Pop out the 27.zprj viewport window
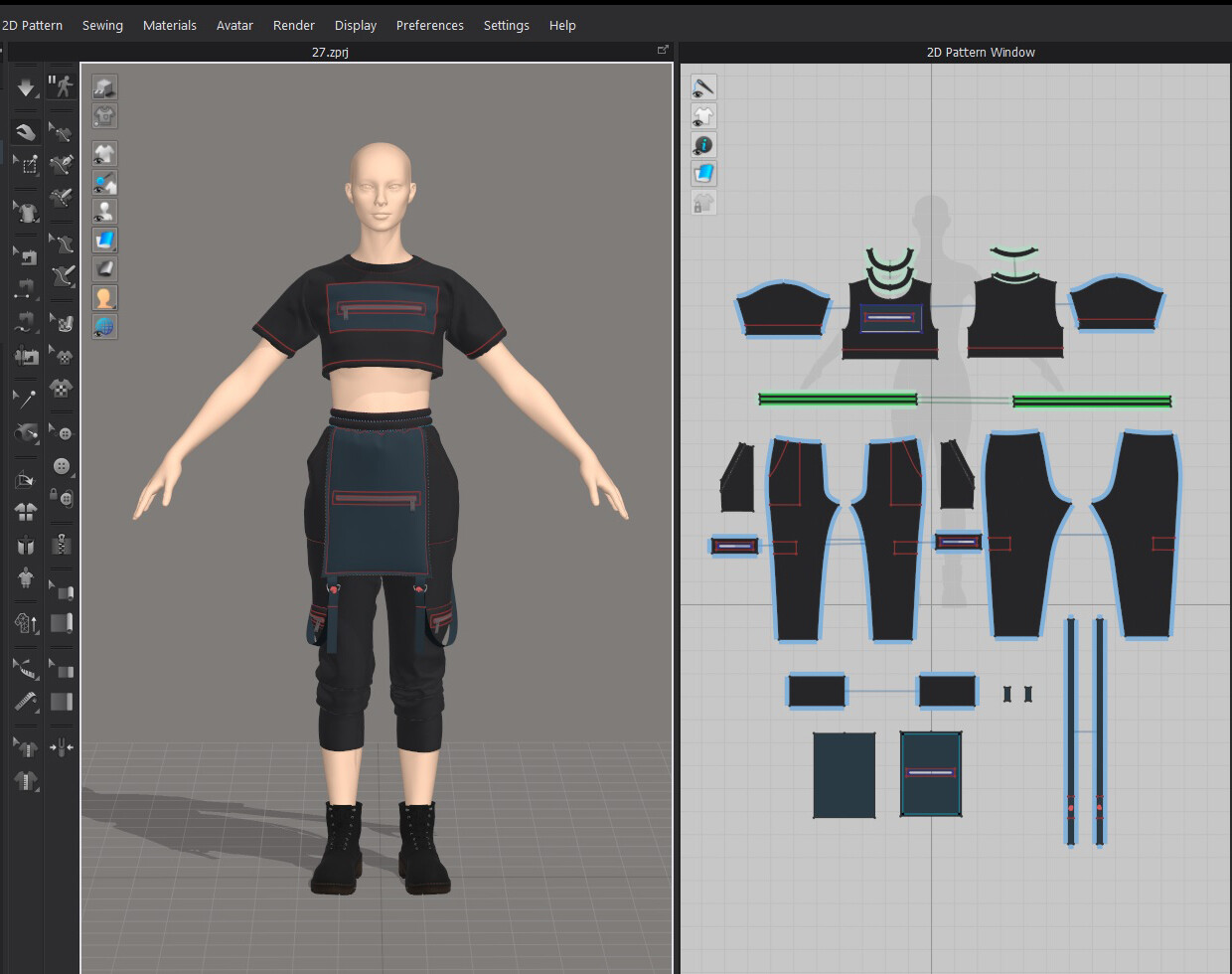Image resolution: width=1232 pixels, height=974 pixels. pos(663,48)
